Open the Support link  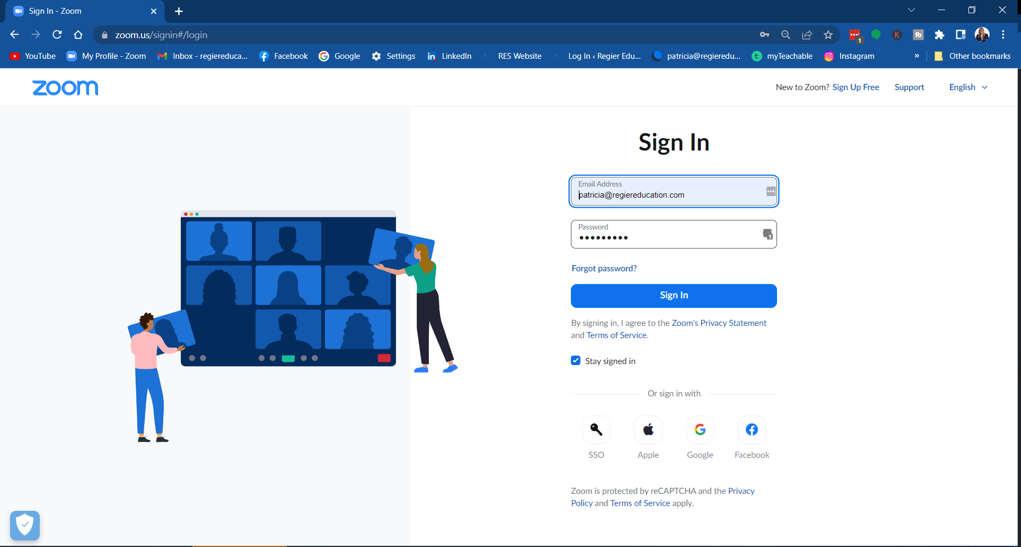point(909,87)
